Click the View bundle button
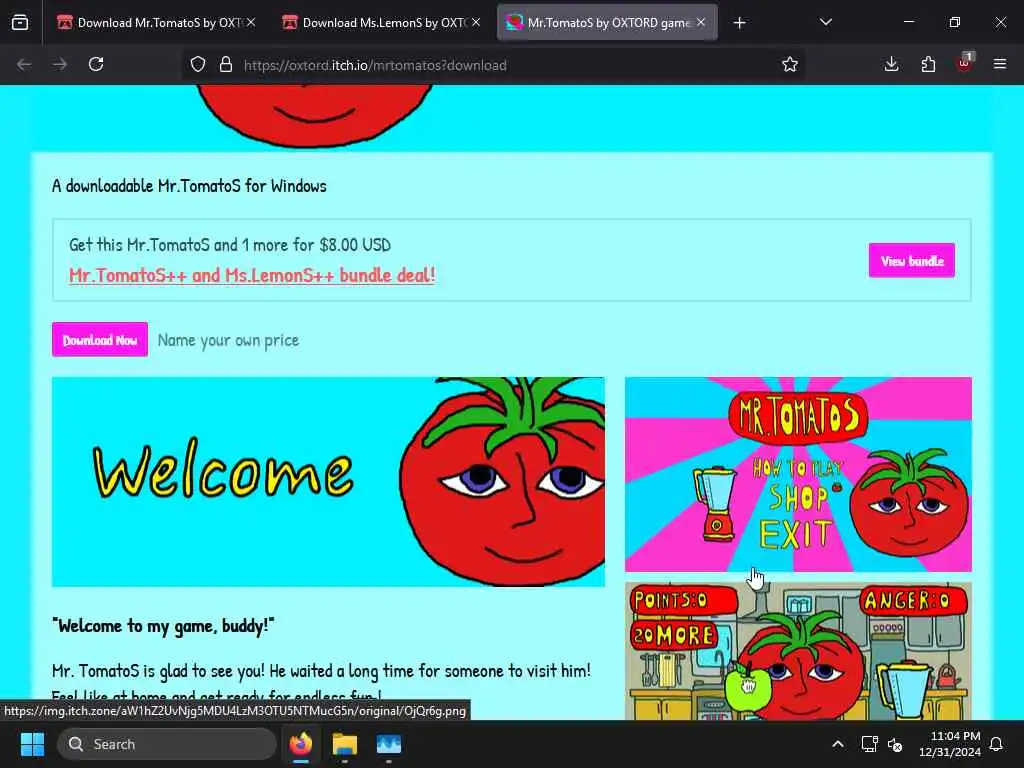Image resolution: width=1024 pixels, height=768 pixels. tap(912, 261)
